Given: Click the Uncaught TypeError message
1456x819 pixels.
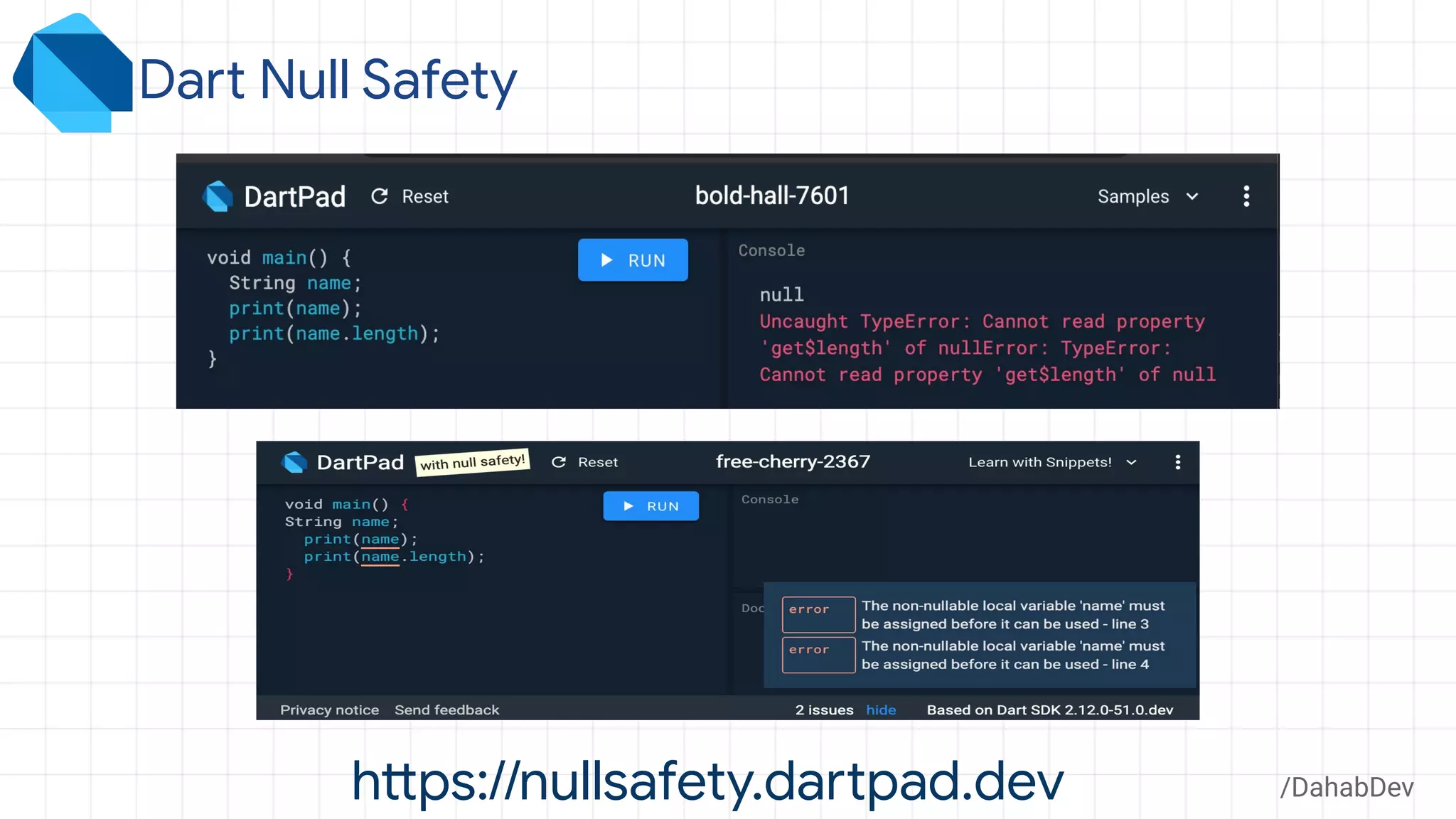Looking at the screenshot, I should [x=987, y=348].
